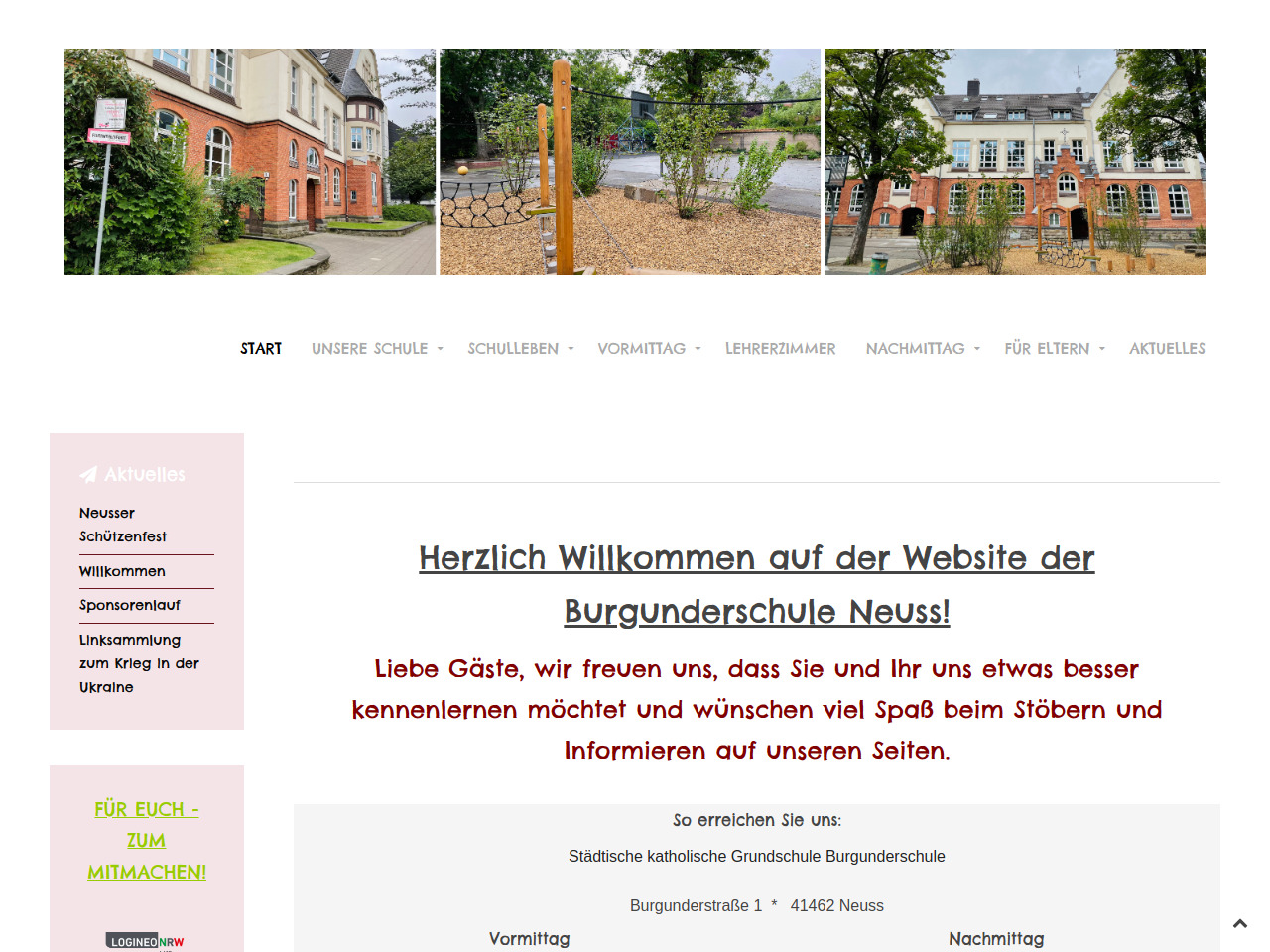The height and width of the screenshot is (952, 1270).
Task: Follow the Für Euch – Zum Mitmachen link
Action: [x=147, y=840]
